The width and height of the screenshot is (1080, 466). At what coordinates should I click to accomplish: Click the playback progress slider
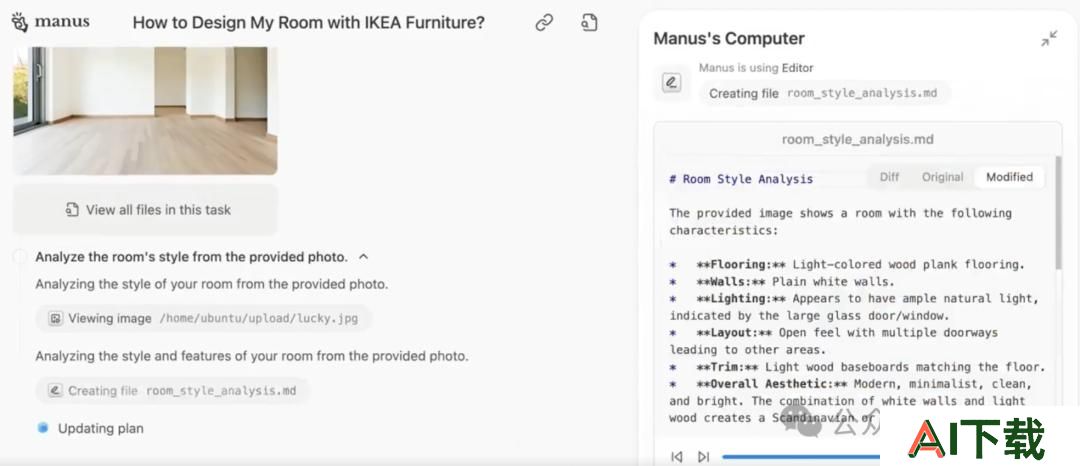click(x=801, y=456)
